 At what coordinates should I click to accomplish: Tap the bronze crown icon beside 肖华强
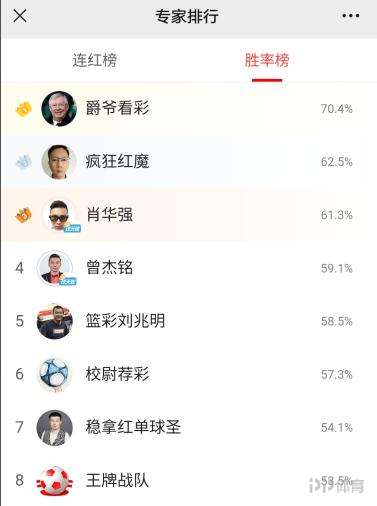pos(24,215)
